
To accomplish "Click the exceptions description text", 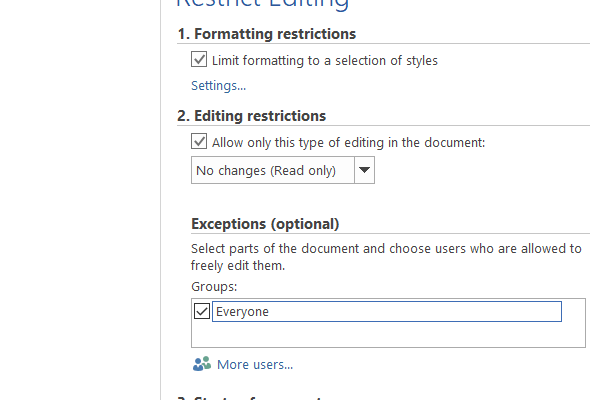I will (386, 257).
